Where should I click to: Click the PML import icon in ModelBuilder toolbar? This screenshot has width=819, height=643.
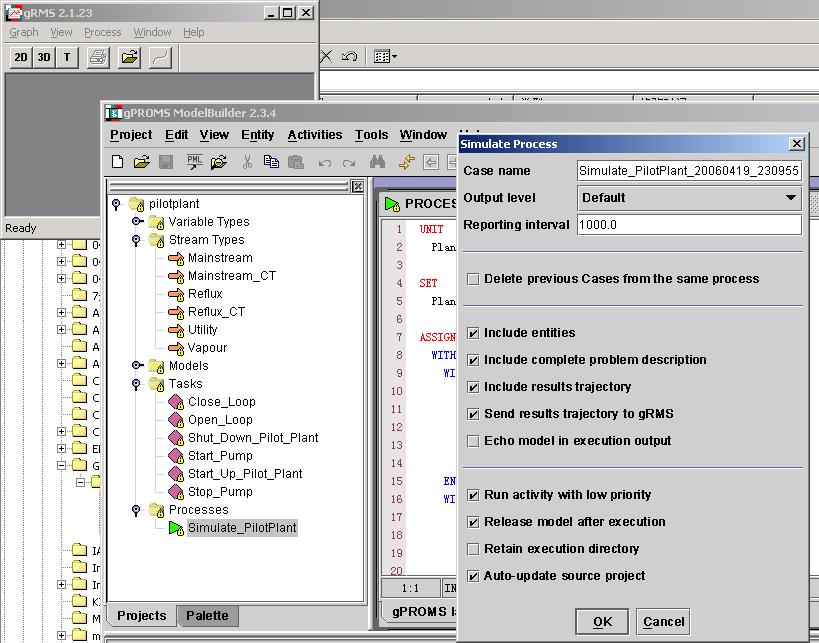coord(194,162)
